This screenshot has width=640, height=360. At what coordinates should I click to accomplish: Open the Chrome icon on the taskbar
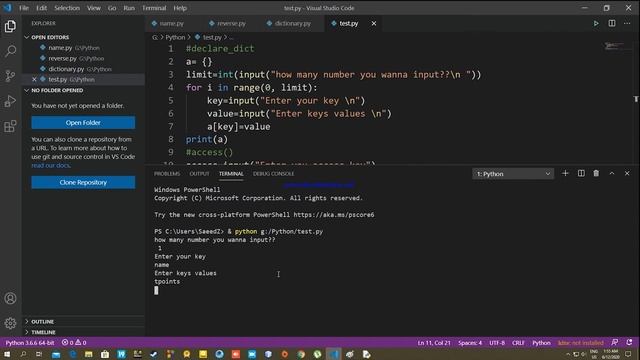point(301,354)
